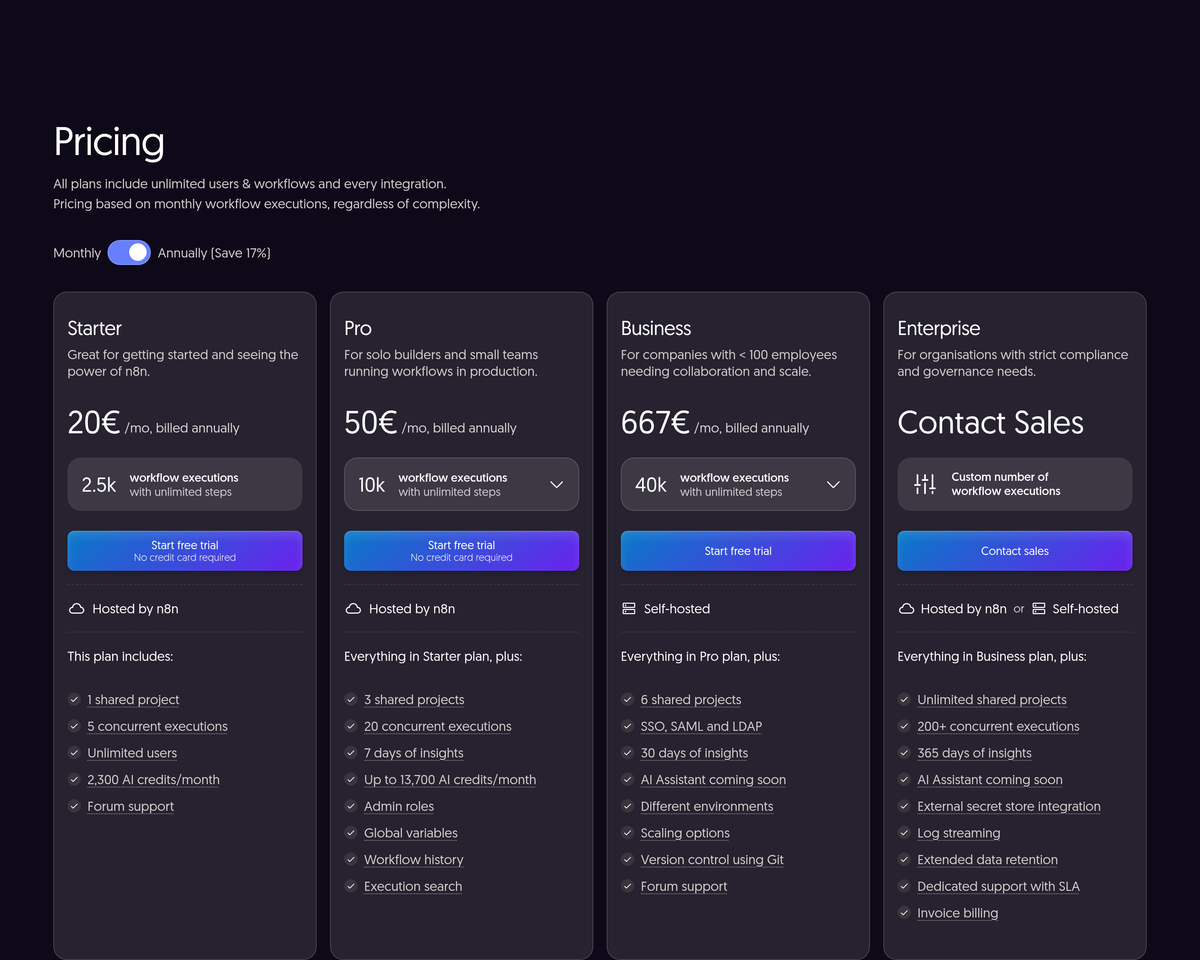Click checkmark beside 3 shared projects
The height and width of the screenshot is (960, 1200).
tap(351, 699)
